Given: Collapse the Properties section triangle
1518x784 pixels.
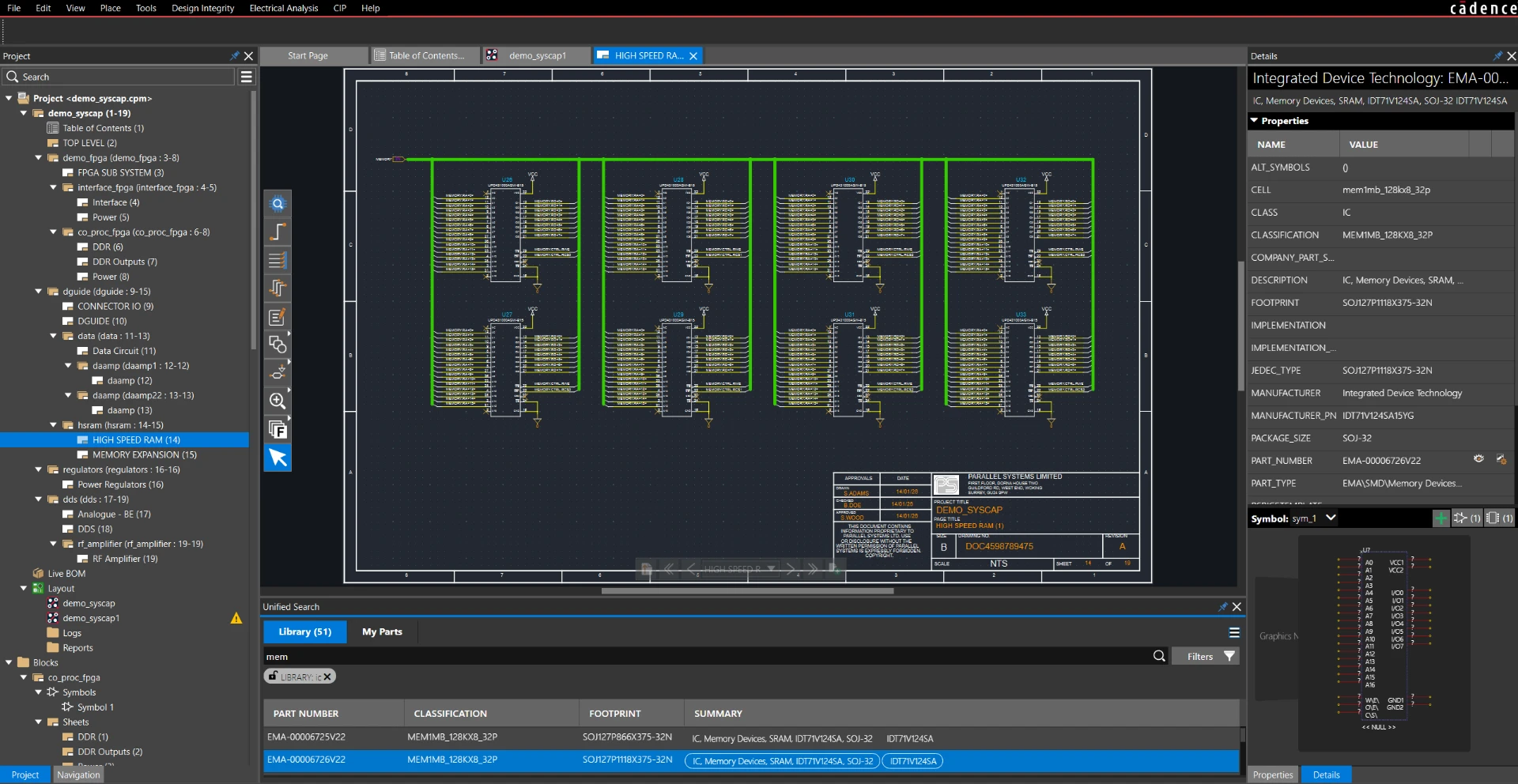Looking at the screenshot, I should pyautogui.click(x=1254, y=121).
